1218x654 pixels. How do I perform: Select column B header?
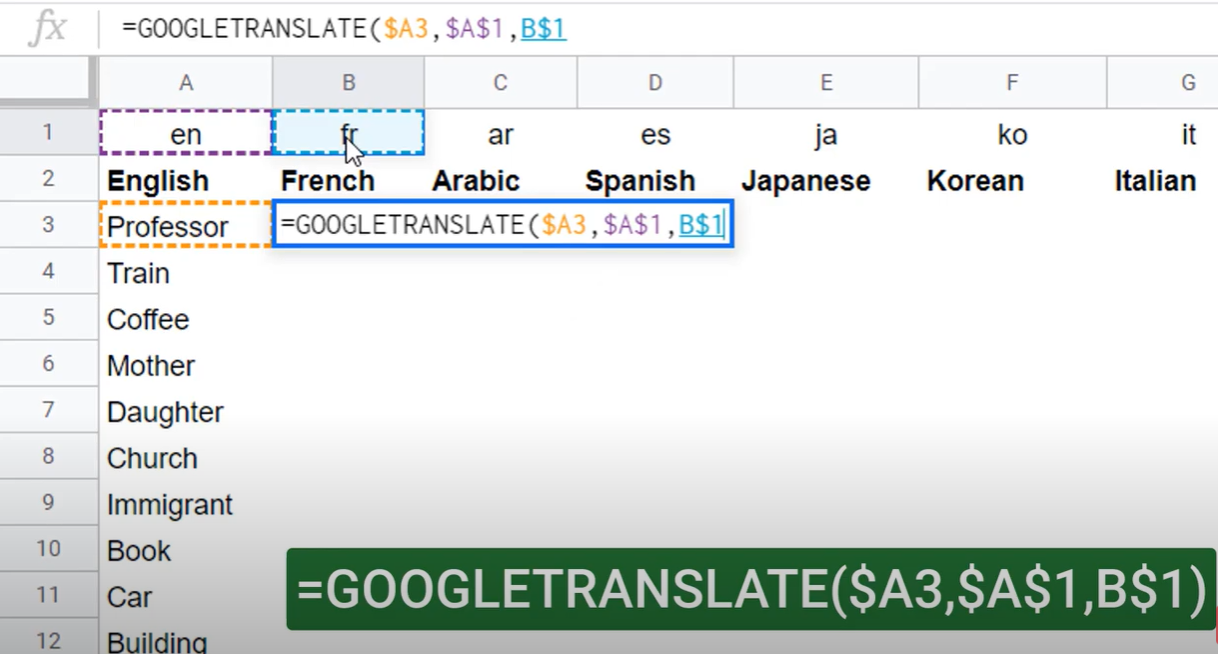pos(348,82)
